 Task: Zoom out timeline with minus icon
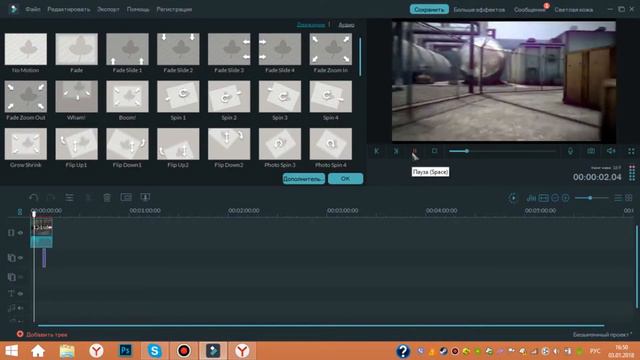pos(555,198)
